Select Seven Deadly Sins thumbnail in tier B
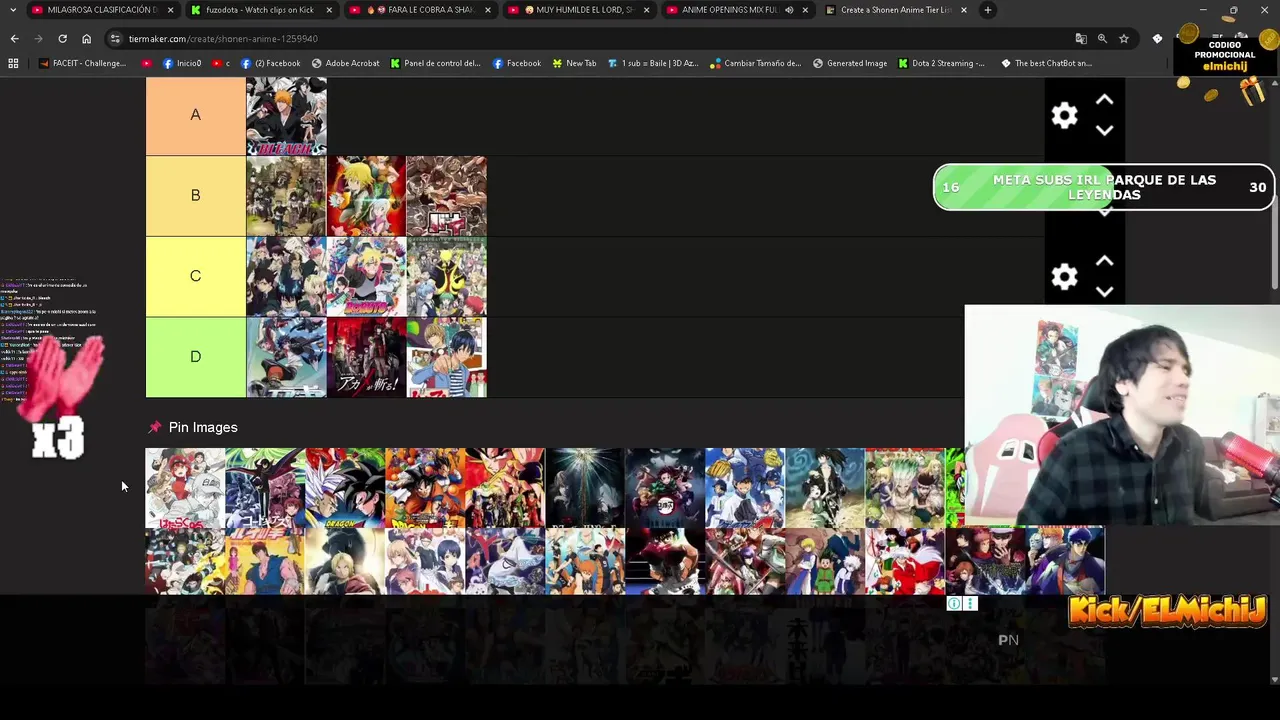 coord(366,196)
